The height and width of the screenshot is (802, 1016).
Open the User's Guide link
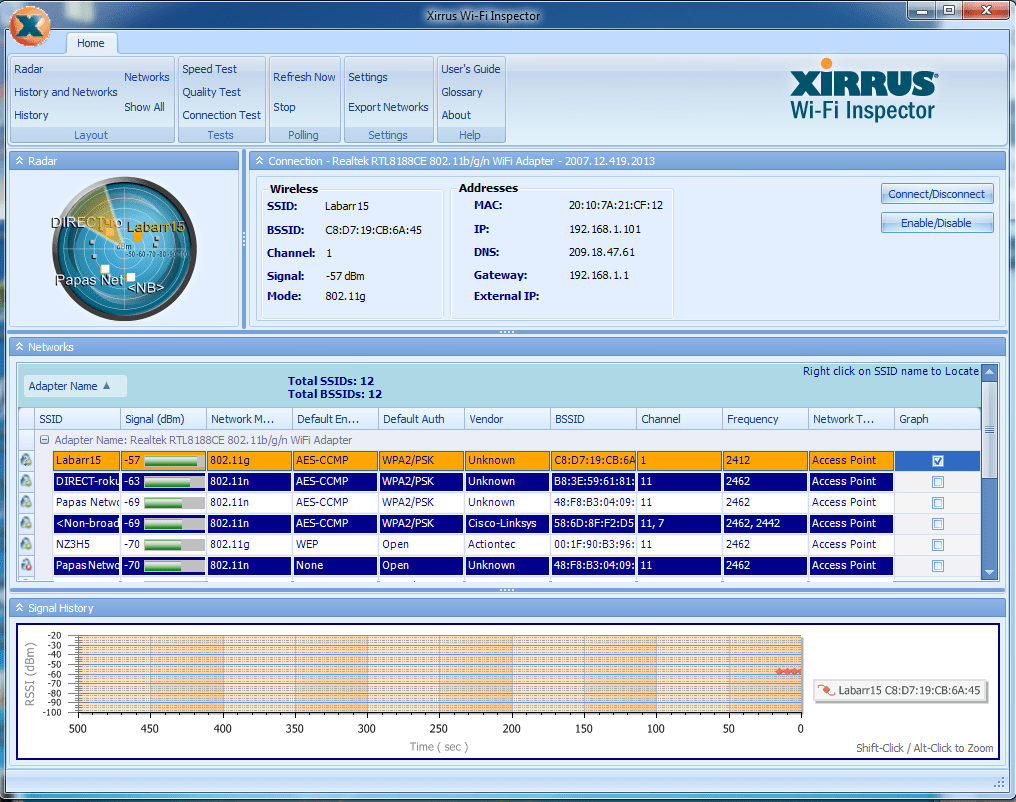[x=470, y=69]
